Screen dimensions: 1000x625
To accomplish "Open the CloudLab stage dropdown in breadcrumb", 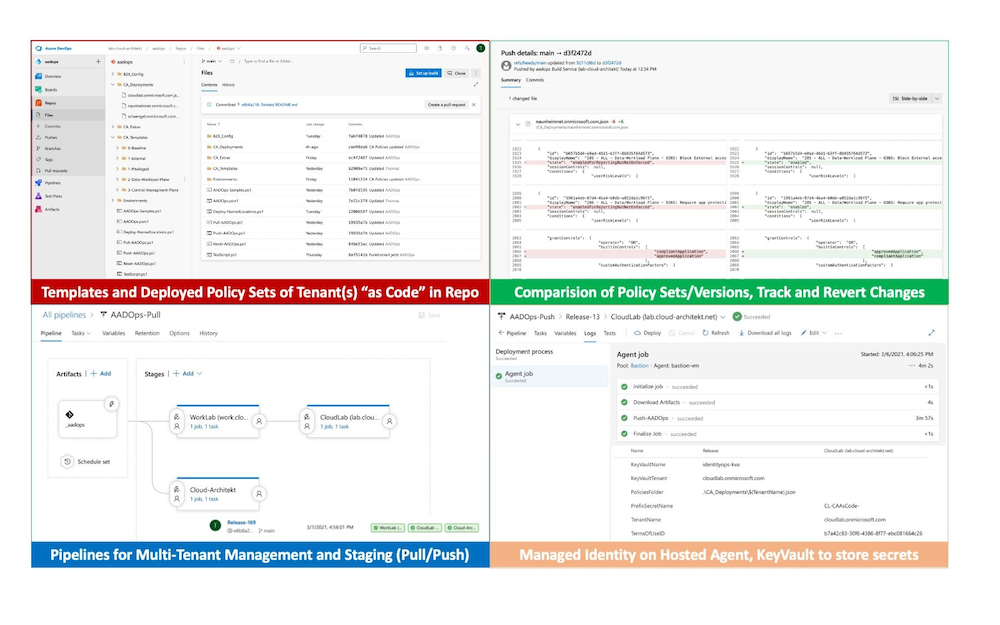I will pos(723,317).
